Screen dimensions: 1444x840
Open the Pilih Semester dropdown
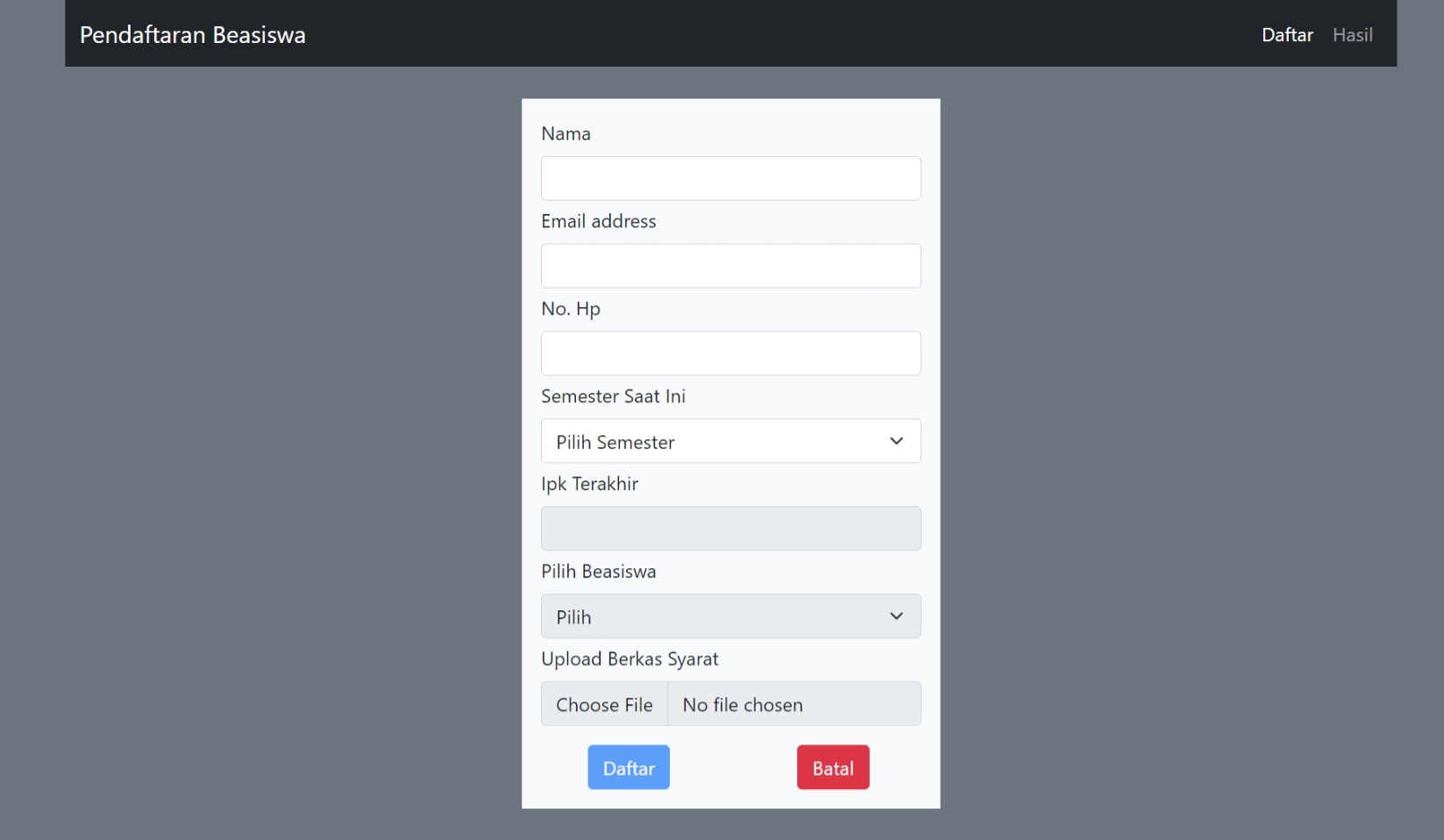729,441
